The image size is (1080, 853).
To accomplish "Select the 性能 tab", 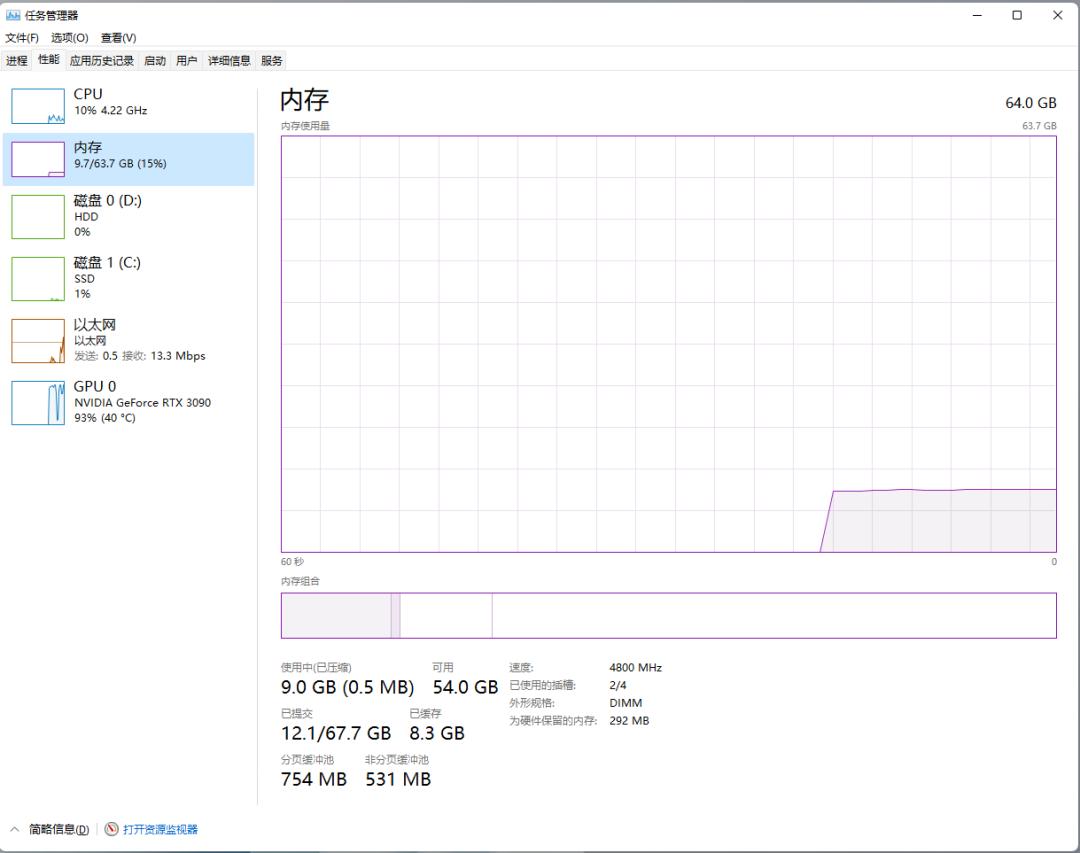I will pyautogui.click(x=48, y=59).
